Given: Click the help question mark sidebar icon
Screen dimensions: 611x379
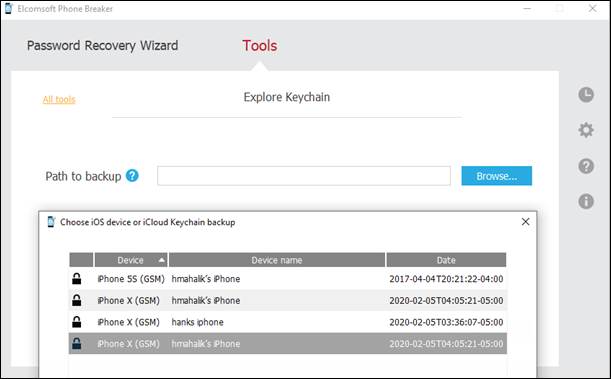Looking at the screenshot, I should pos(586,166).
